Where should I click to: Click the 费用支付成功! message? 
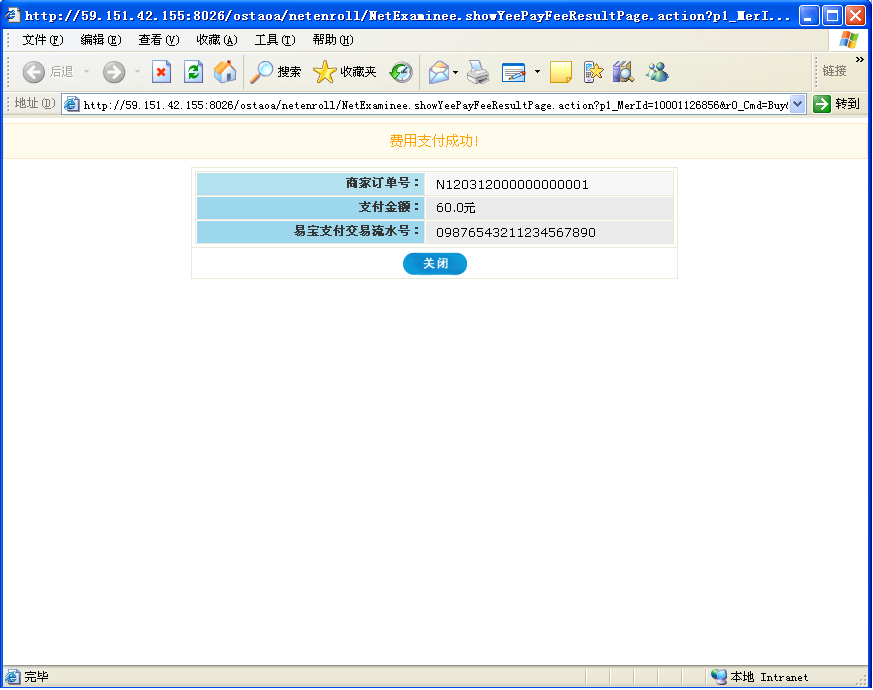pyautogui.click(x=434, y=141)
